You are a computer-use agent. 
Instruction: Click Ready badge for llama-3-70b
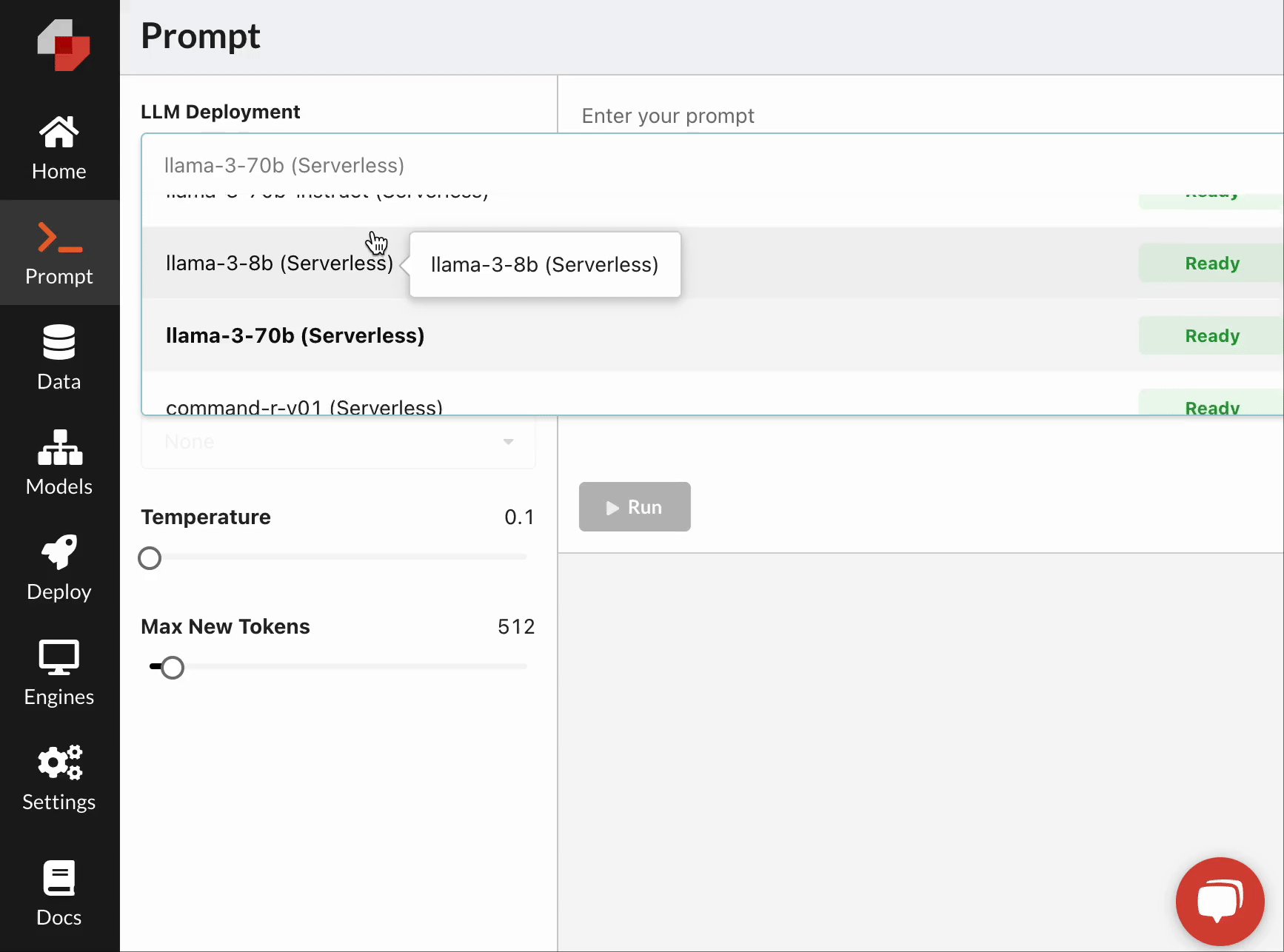click(1211, 335)
